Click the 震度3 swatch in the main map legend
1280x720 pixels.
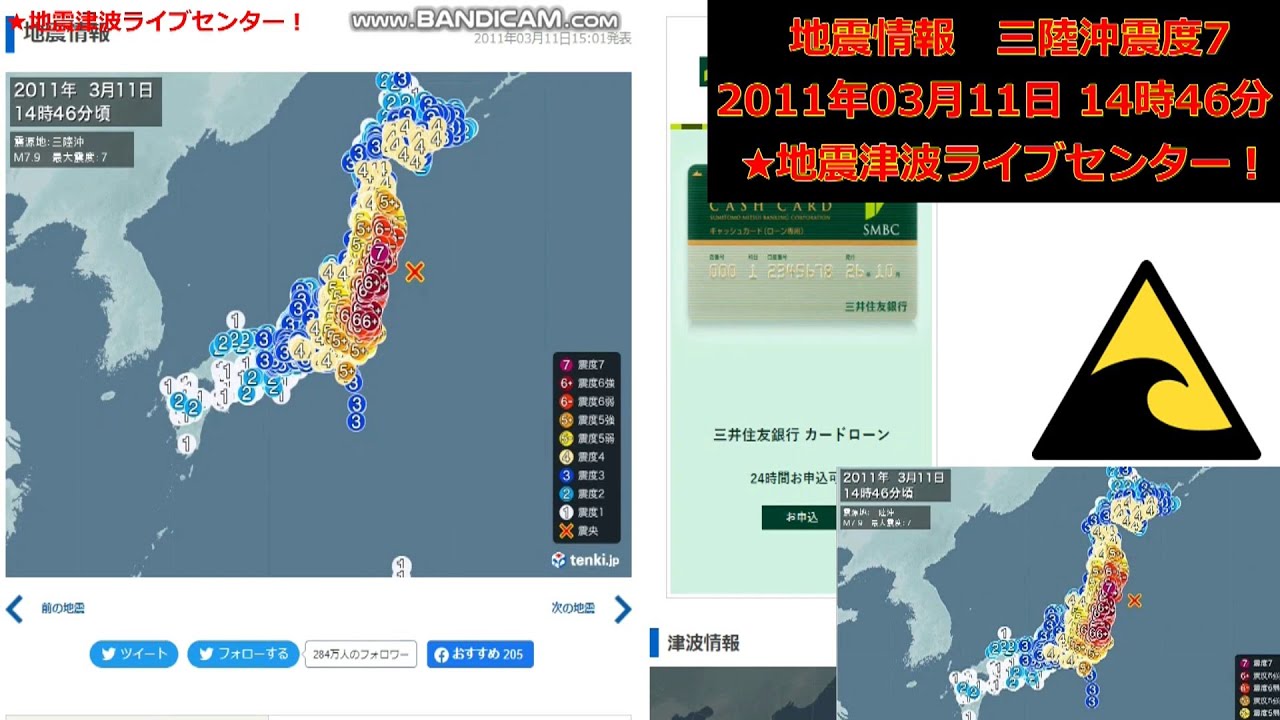566,475
